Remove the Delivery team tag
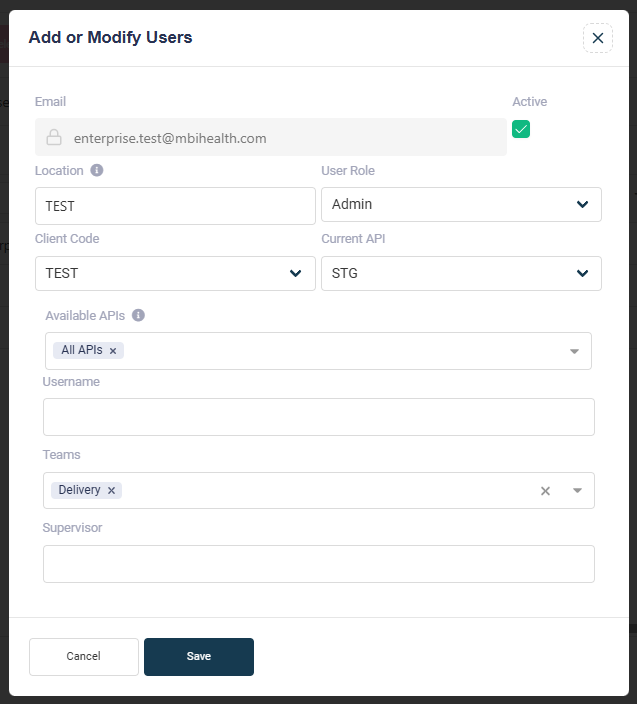This screenshot has height=704, width=637. 111,490
